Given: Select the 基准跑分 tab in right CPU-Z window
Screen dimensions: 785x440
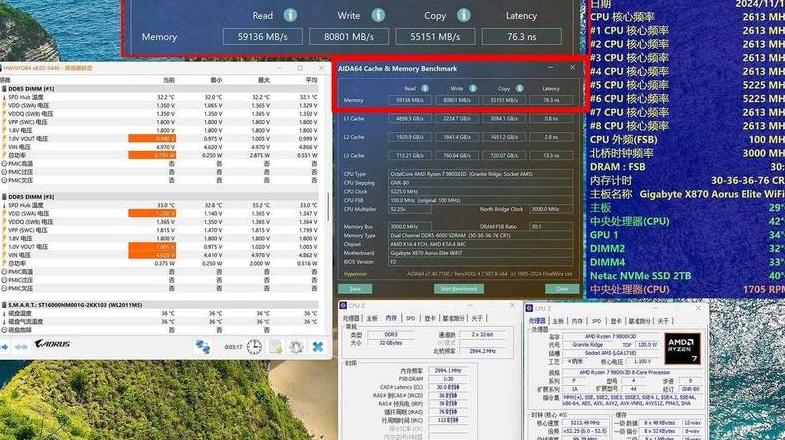Looking at the screenshot, I should click(x=641, y=321).
